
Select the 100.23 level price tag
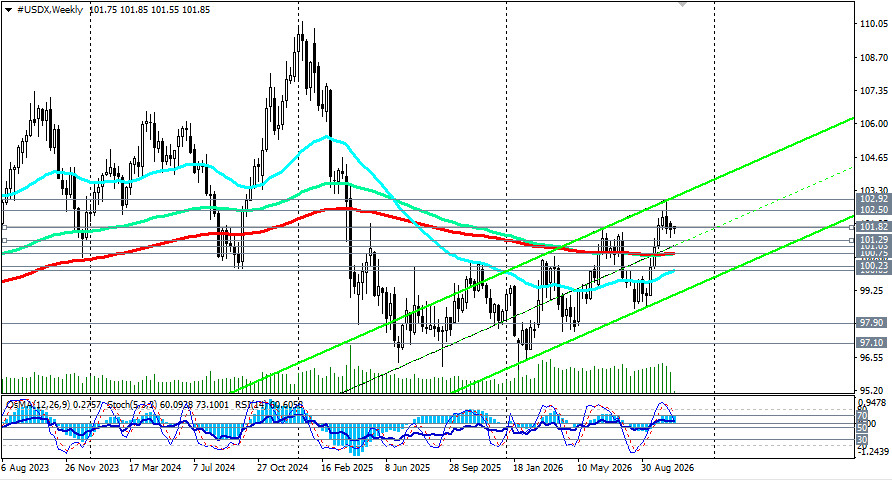click(x=873, y=266)
